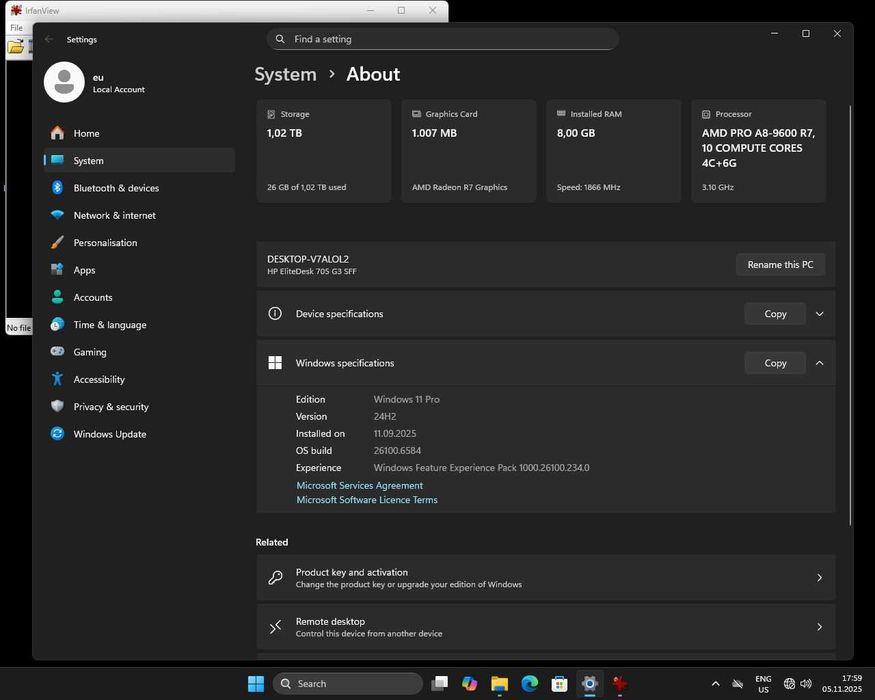Click the taskbar Search box
Viewport: 875px width, 700px height.
(348, 683)
